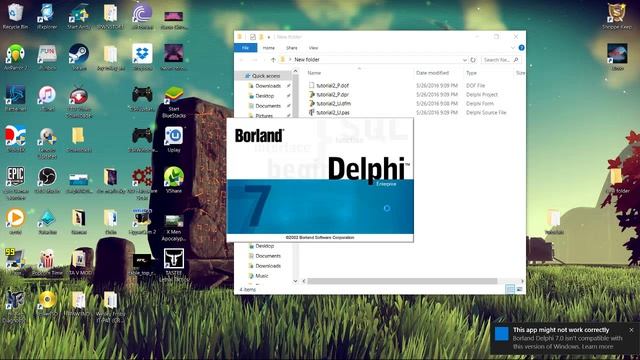Click the DOF File type cell
The width and height of the screenshot is (640, 360).
point(475,86)
